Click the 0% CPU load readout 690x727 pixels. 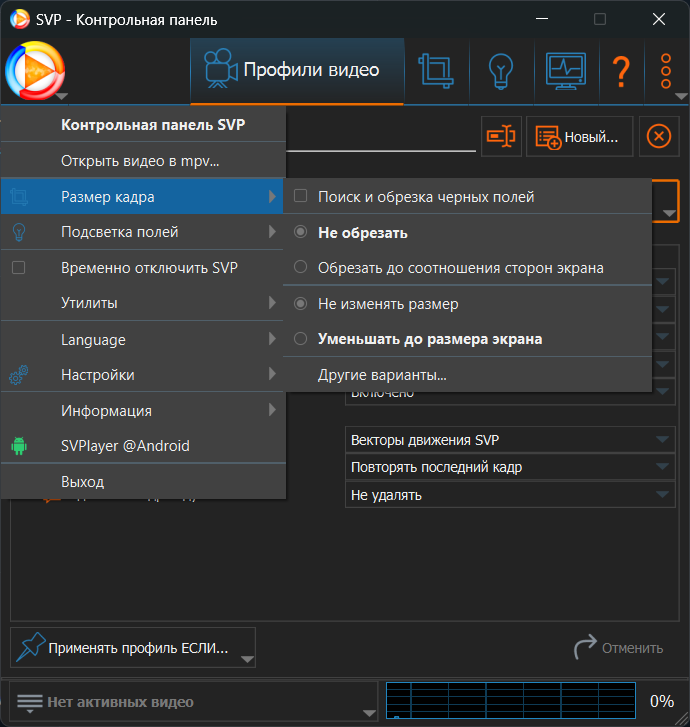pos(662,701)
